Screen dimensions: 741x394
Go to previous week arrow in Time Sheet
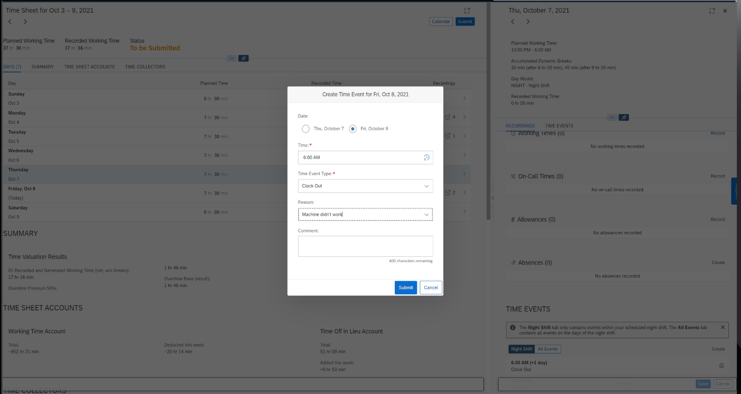[10, 22]
